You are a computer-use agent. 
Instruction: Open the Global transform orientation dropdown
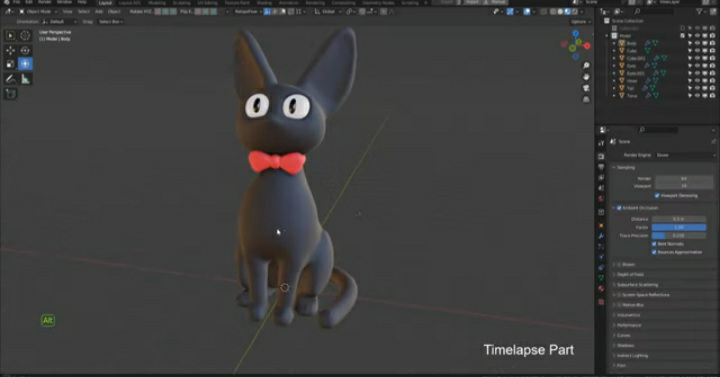pos(328,11)
